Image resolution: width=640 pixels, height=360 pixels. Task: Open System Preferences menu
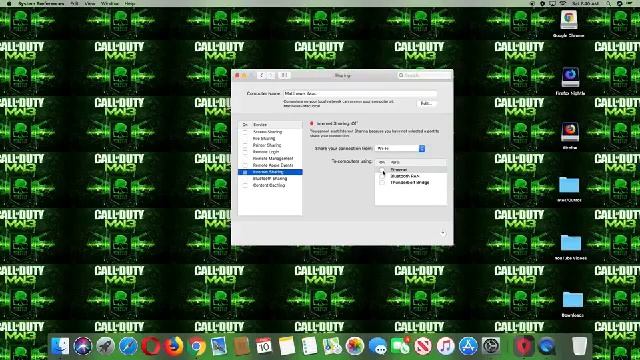pos(41,3)
